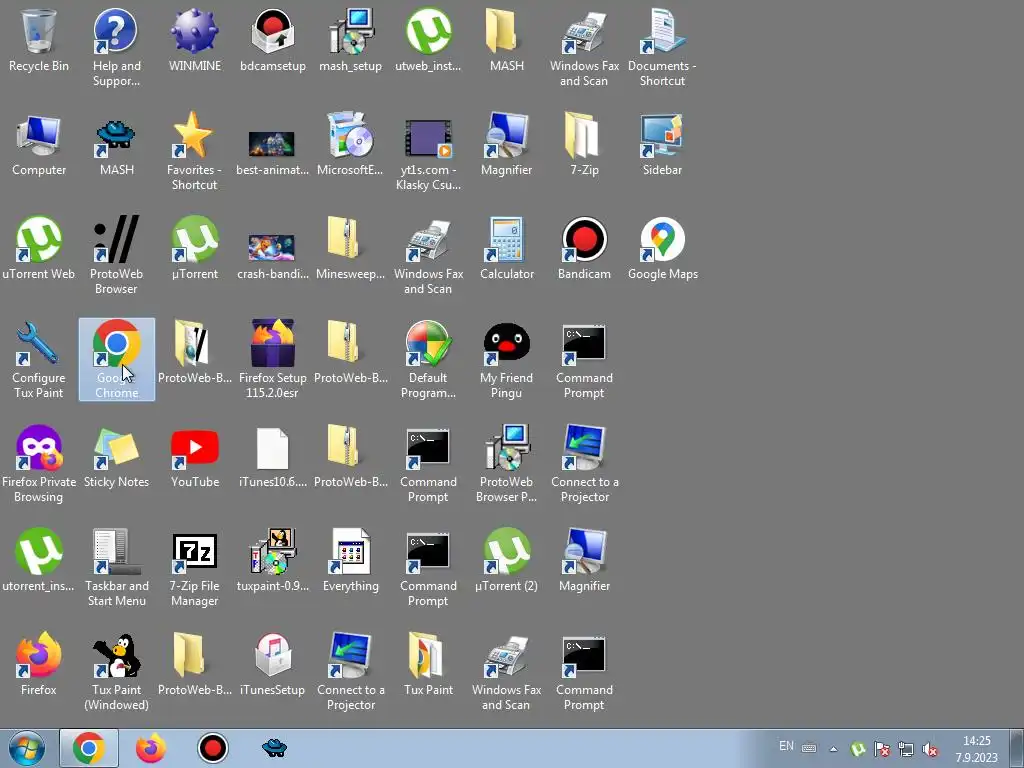Image resolution: width=1024 pixels, height=768 pixels.
Task: Open Help and Support shortcut
Action: [116, 47]
